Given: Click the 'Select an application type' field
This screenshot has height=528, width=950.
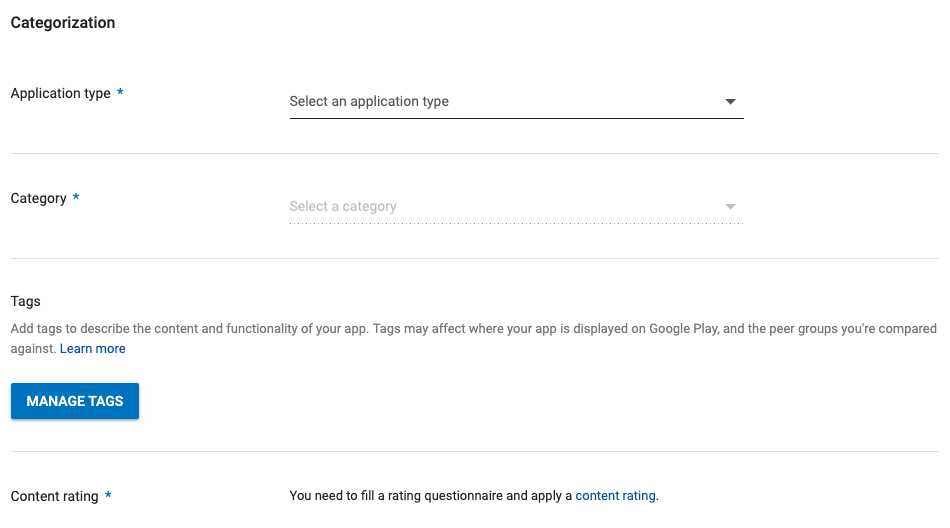Looking at the screenshot, I should 369,102.
